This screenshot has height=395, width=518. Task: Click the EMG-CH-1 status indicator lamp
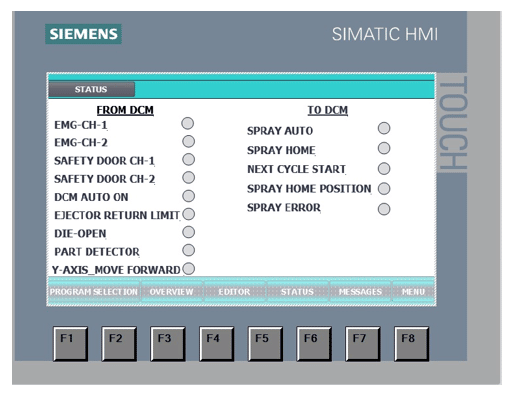point(188,123)
